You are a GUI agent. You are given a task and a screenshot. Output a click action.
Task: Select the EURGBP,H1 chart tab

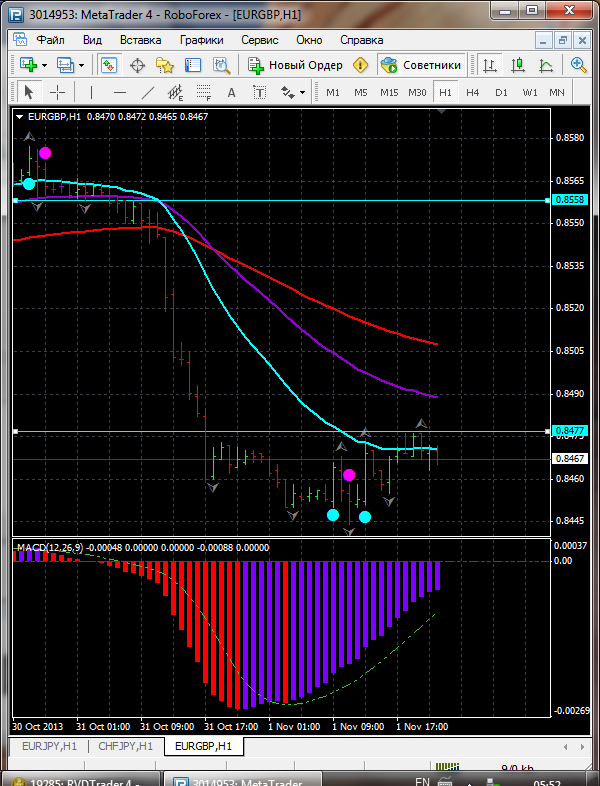pos(204,746)
